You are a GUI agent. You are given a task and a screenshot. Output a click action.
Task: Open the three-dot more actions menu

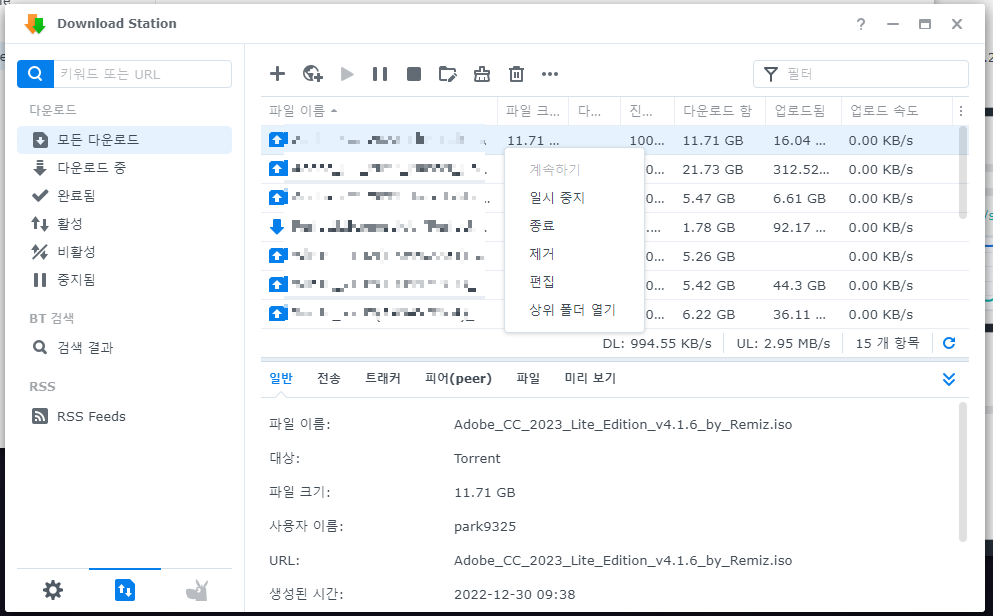(550, 73)
